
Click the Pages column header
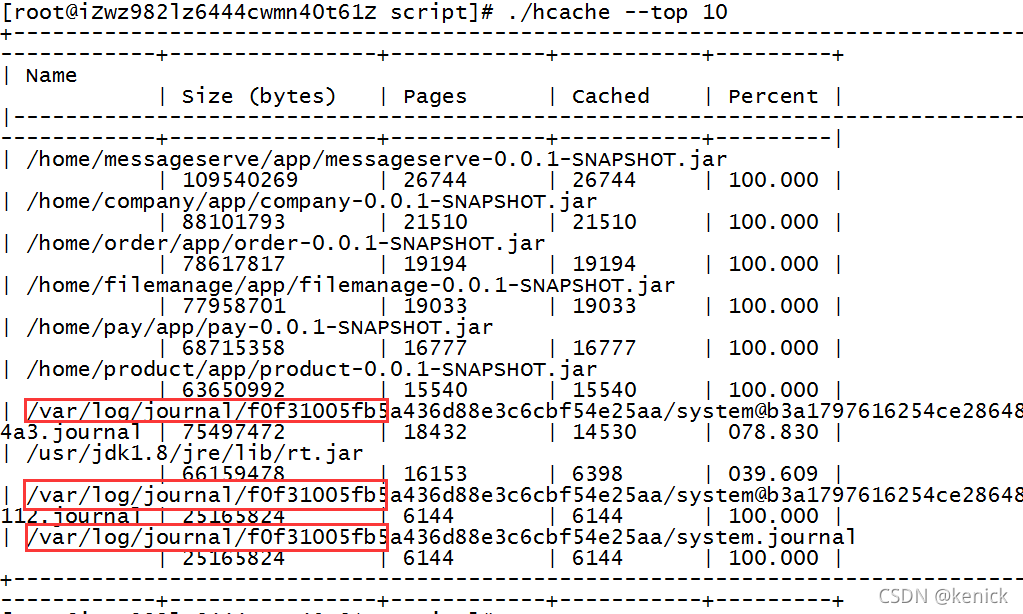(434, 96)
